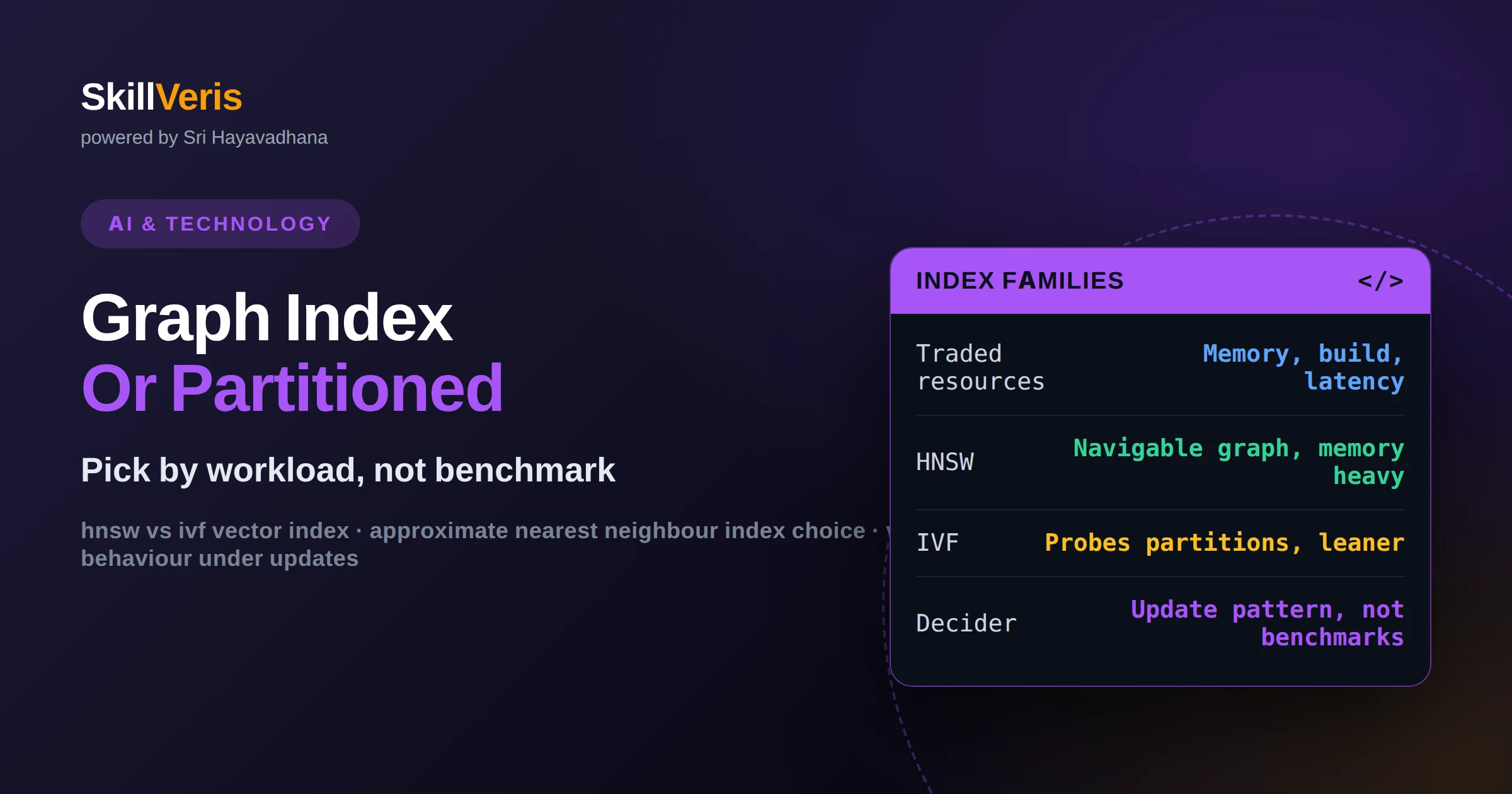The image size is (1512, 794).
Task: Open the Graph Index headline
Action: click(x=266, y=318)
